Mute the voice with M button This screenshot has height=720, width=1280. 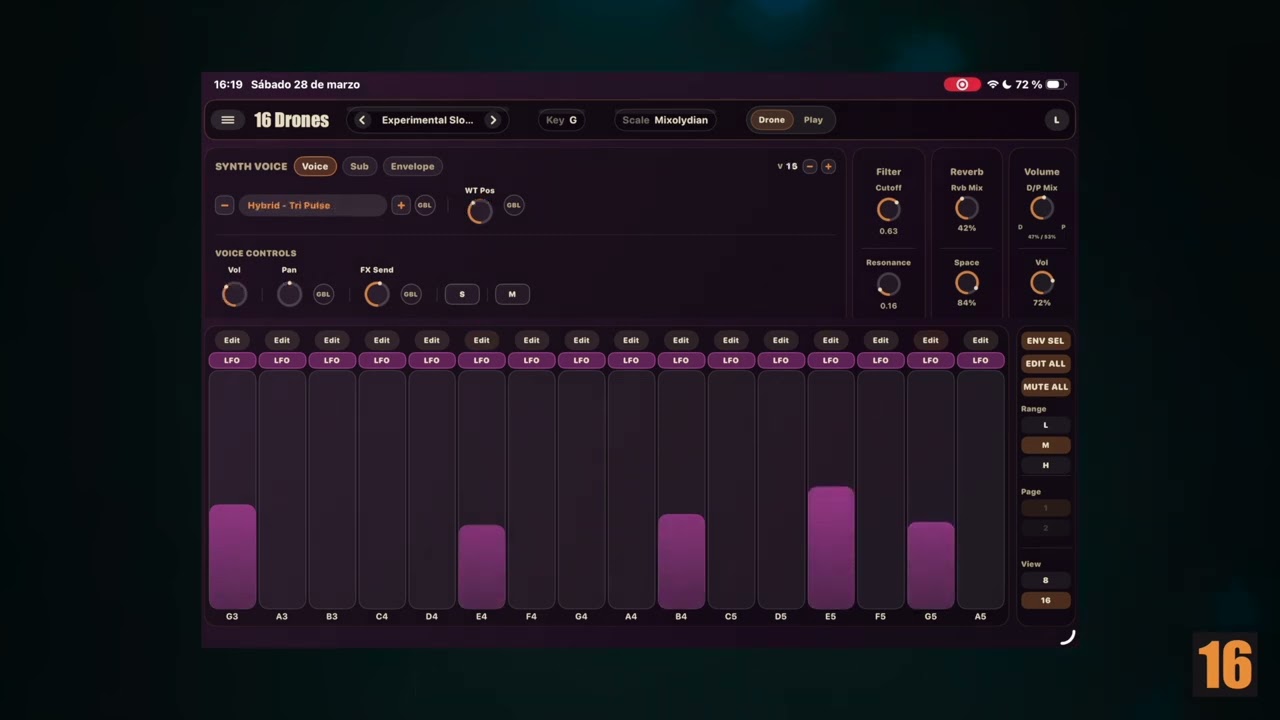coord(512,294)
